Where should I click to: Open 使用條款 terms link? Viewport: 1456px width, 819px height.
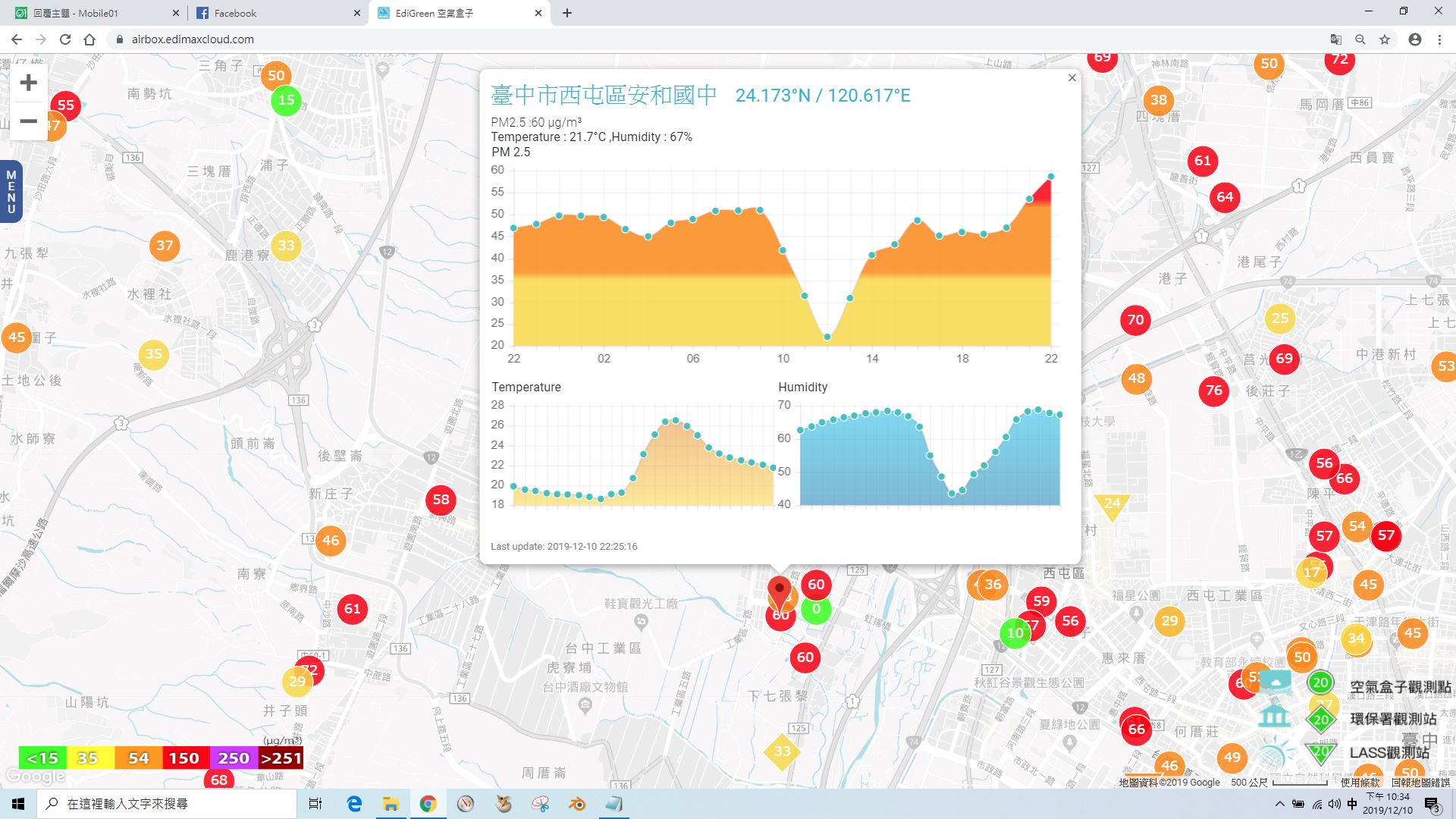(x=1360, y=783)
